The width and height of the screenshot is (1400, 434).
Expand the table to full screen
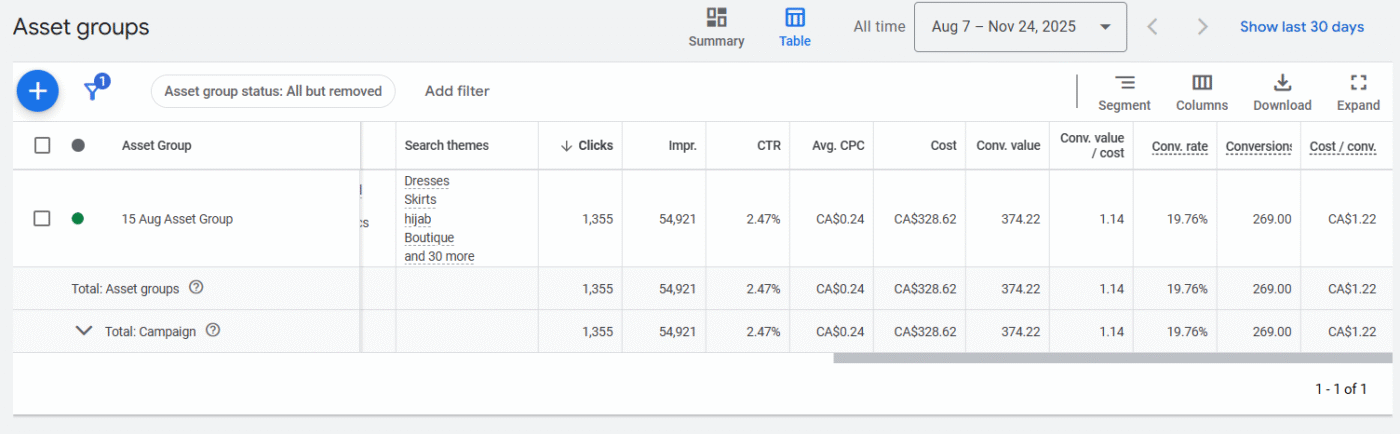click(x=1357, y=83)
